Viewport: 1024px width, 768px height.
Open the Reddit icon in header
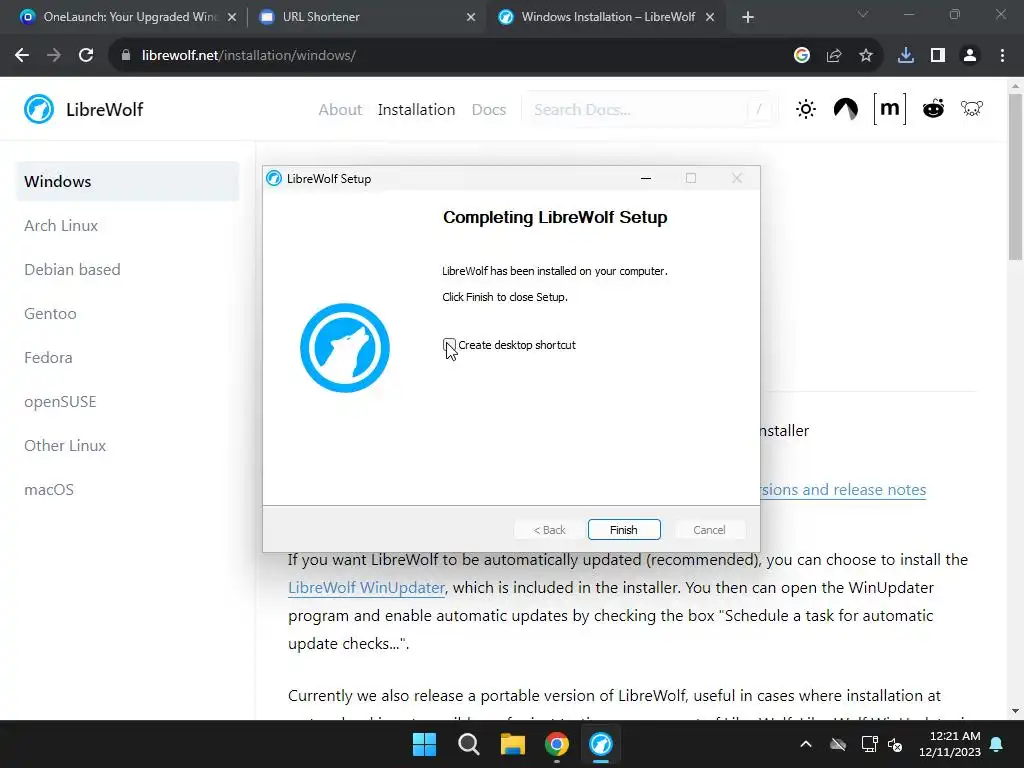pos(933,109)
